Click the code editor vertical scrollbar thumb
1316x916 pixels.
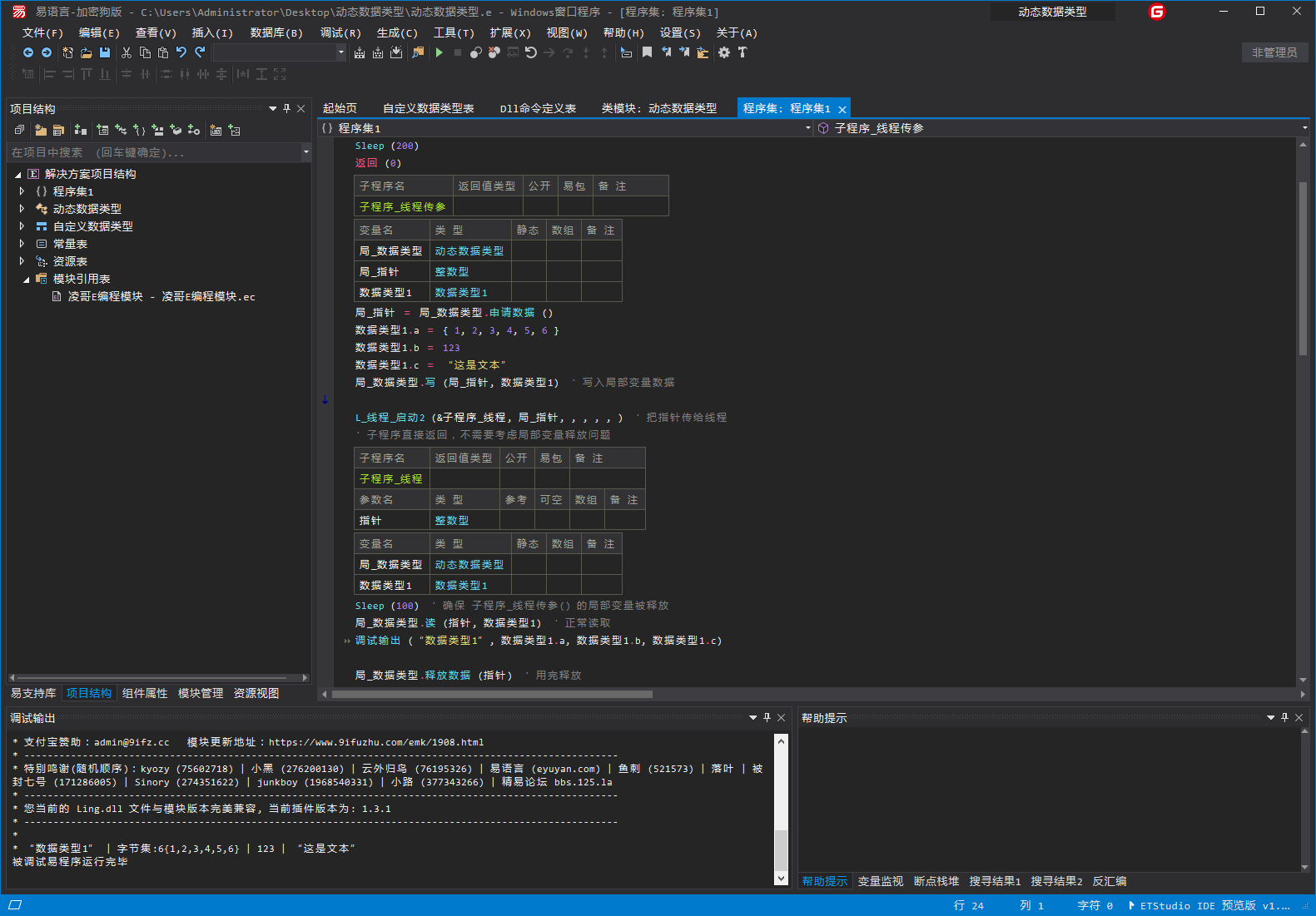[x=1303, y=268]
